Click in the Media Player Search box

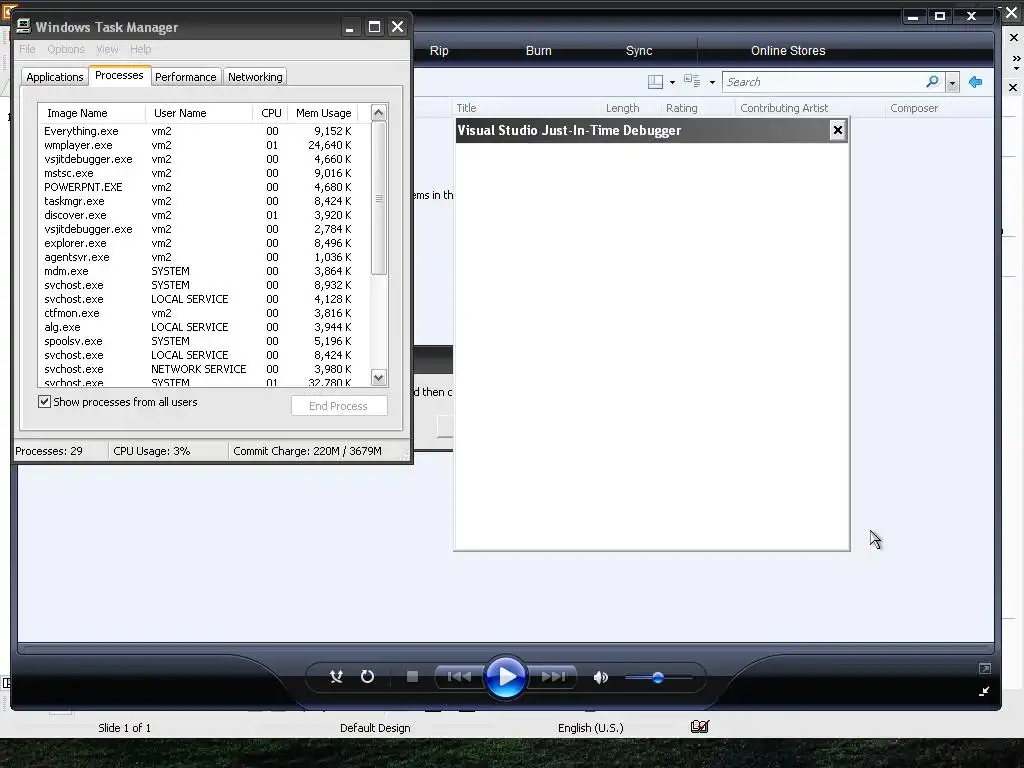pos(823,82)
